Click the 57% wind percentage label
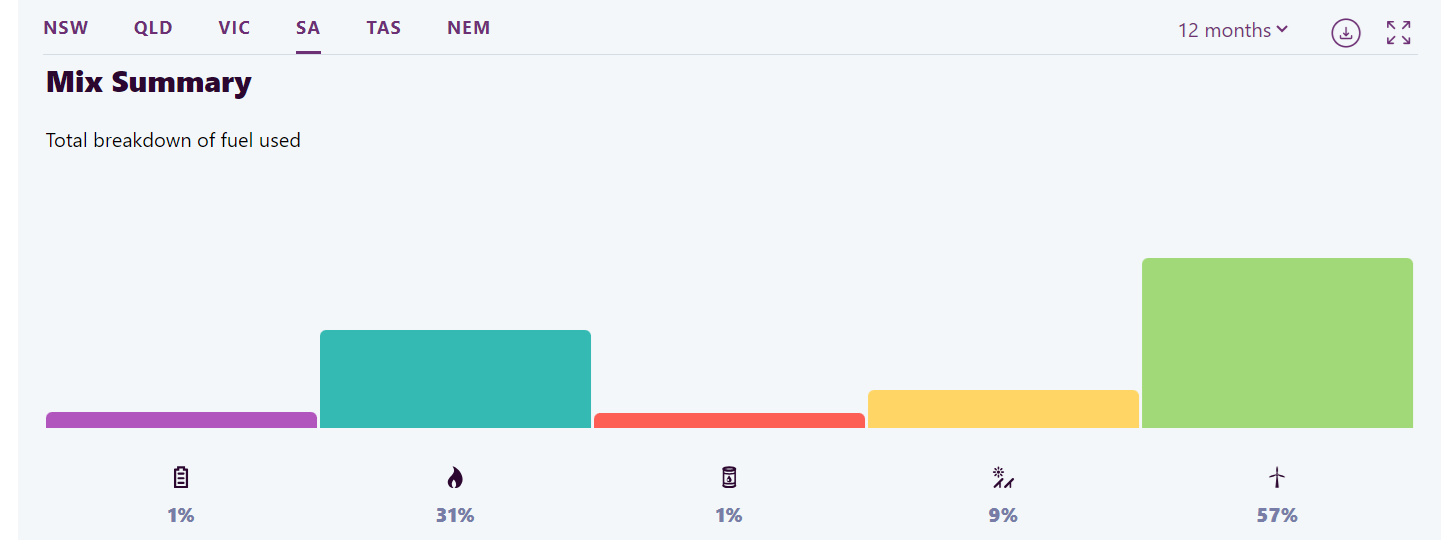This screenshot has width=1441, height=540. coord(1277,516)
